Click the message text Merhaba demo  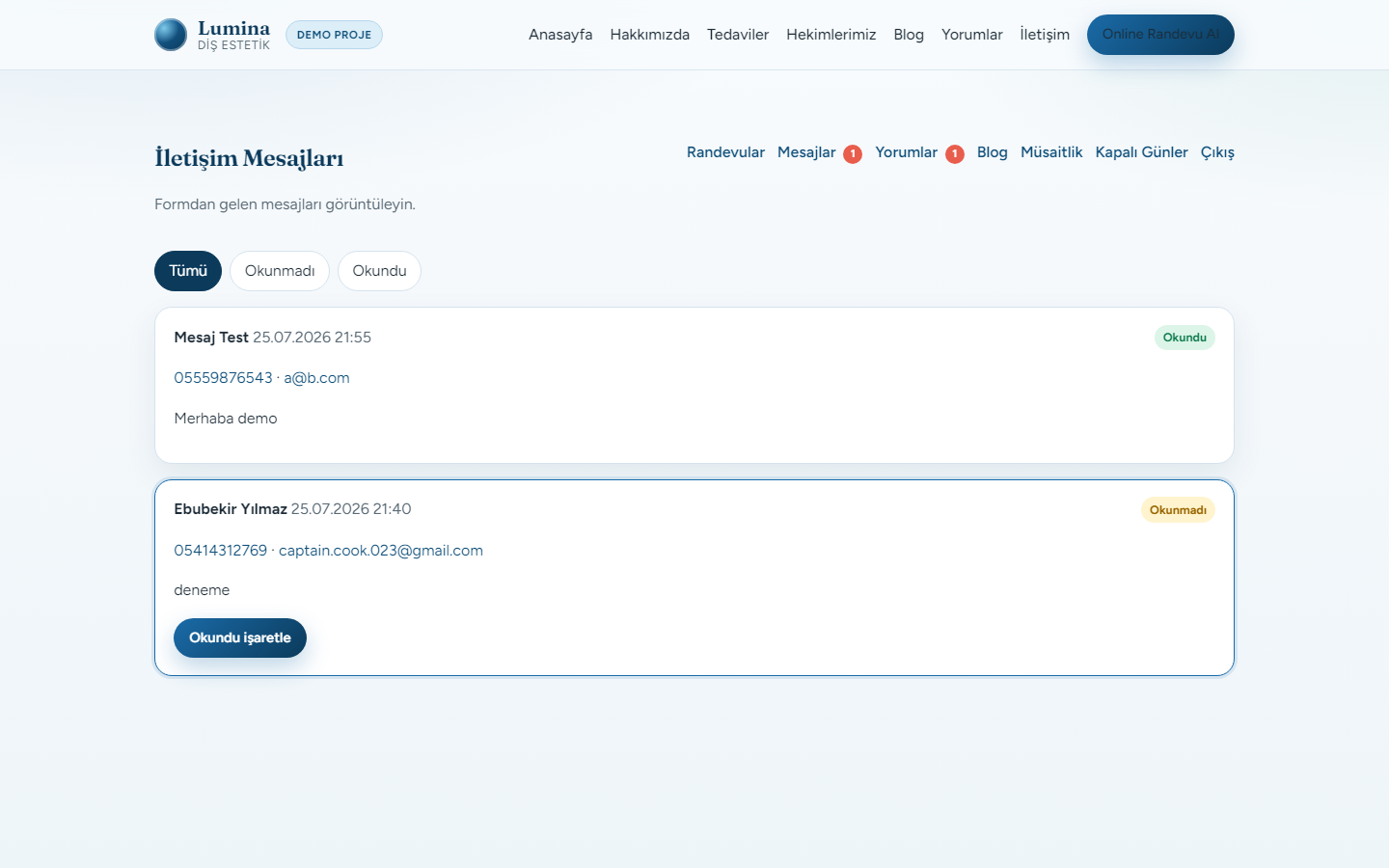click(x=226, y=419)
